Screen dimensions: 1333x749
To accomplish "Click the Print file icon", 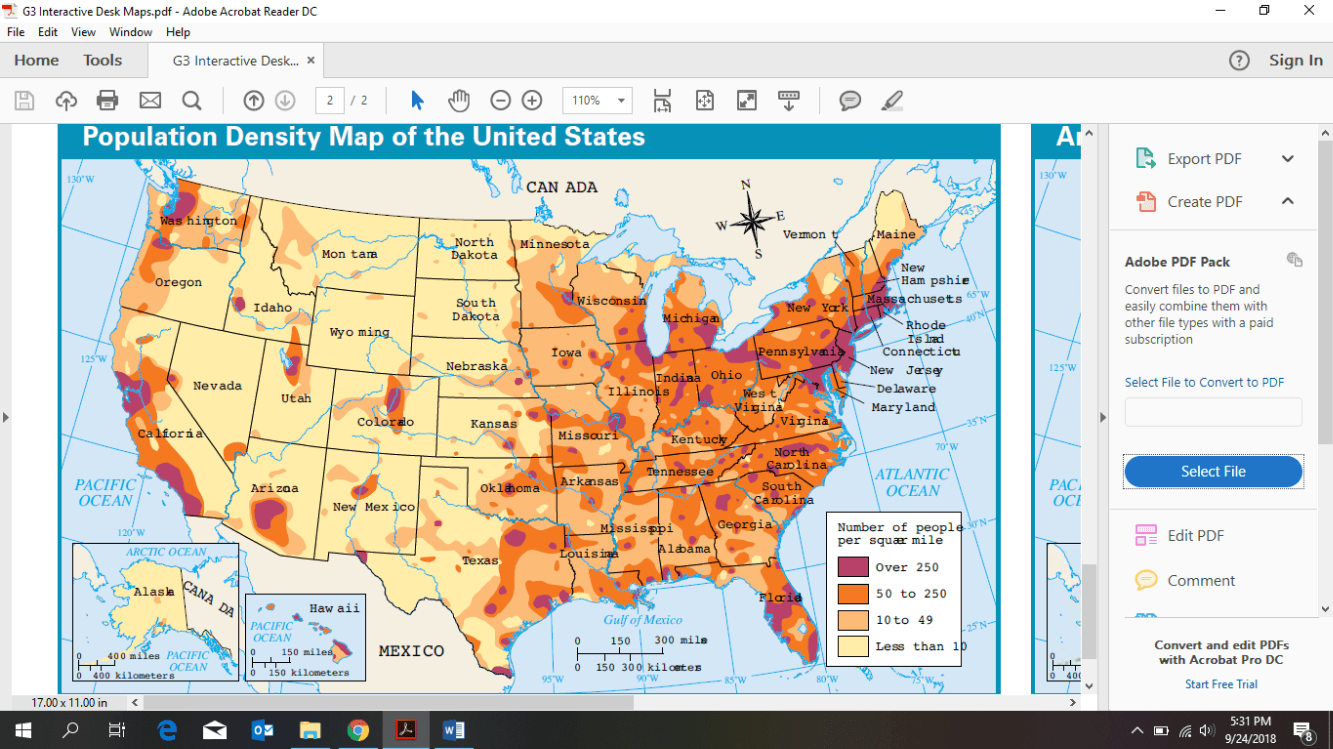I will 107,100.
